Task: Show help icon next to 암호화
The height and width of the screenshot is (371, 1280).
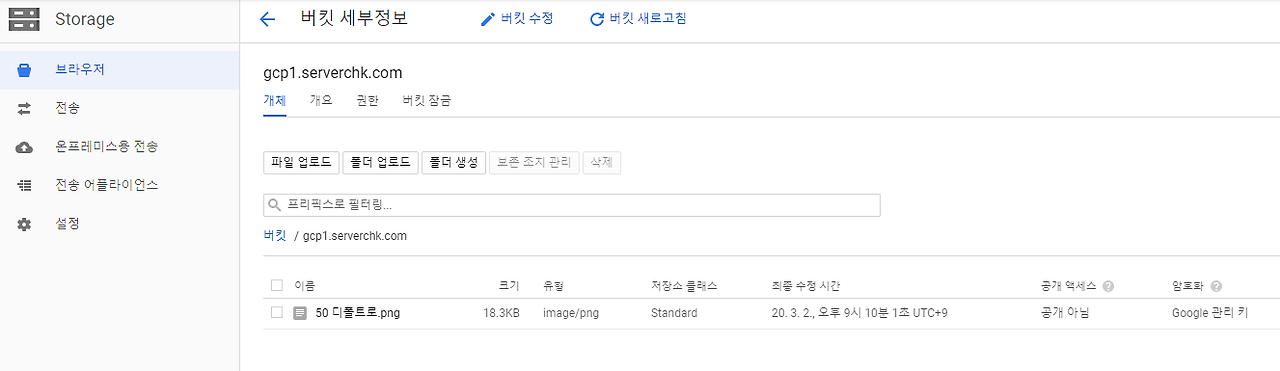Action: pyautogui.click(x=1216, y=287)
